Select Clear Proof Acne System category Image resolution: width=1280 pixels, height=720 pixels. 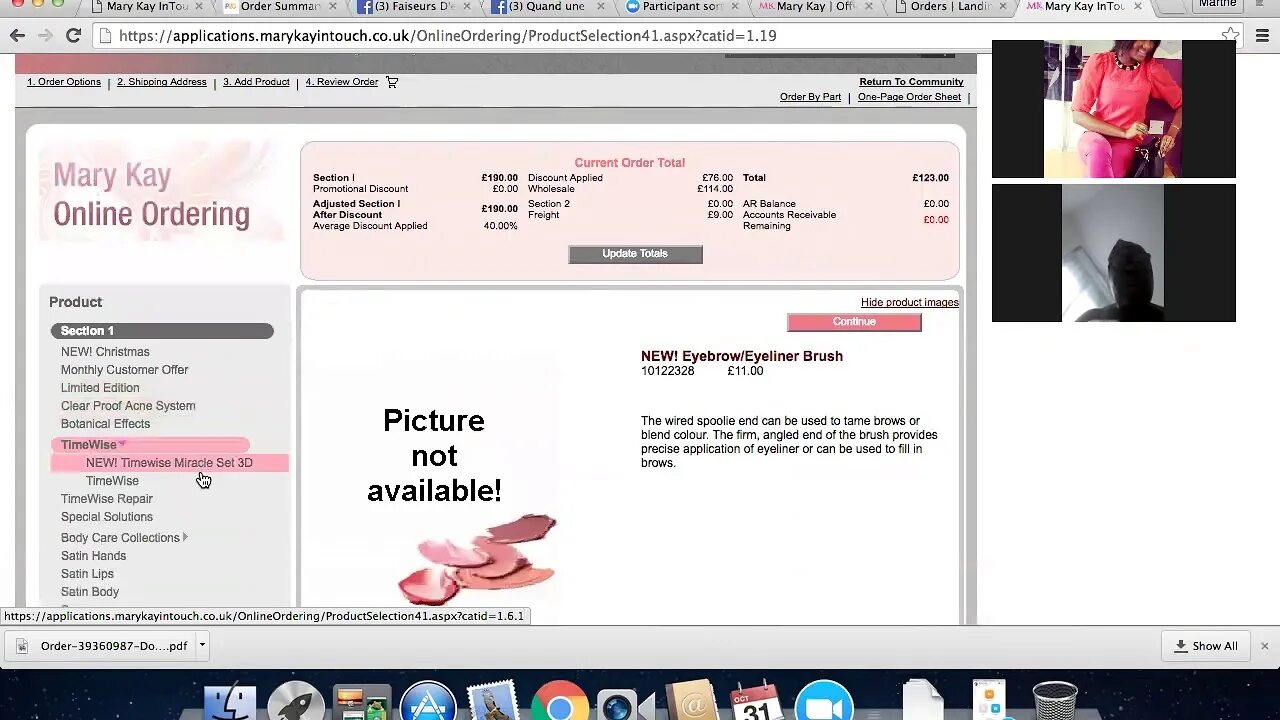(x=128, y=406)
